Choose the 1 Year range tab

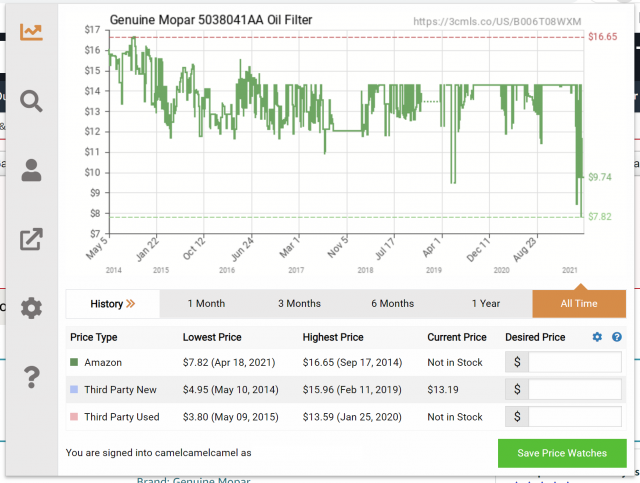click(x=486, y=304)
